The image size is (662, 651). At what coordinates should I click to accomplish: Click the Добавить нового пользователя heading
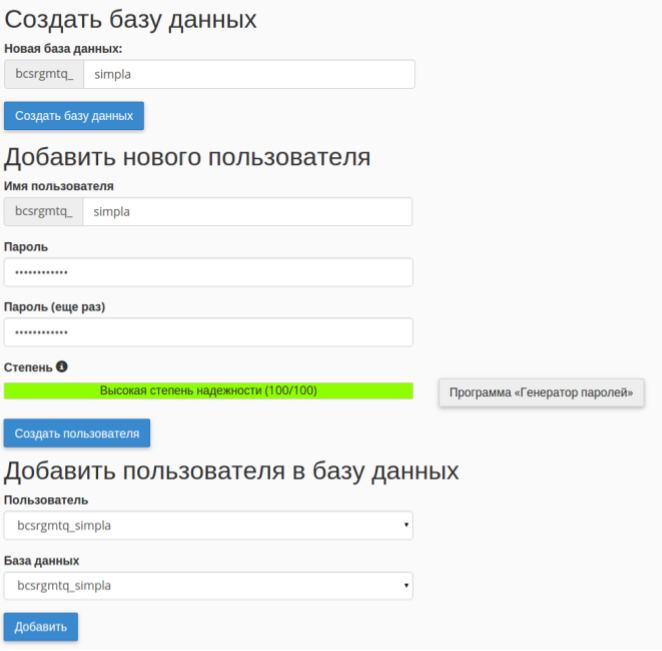(187, 157)
